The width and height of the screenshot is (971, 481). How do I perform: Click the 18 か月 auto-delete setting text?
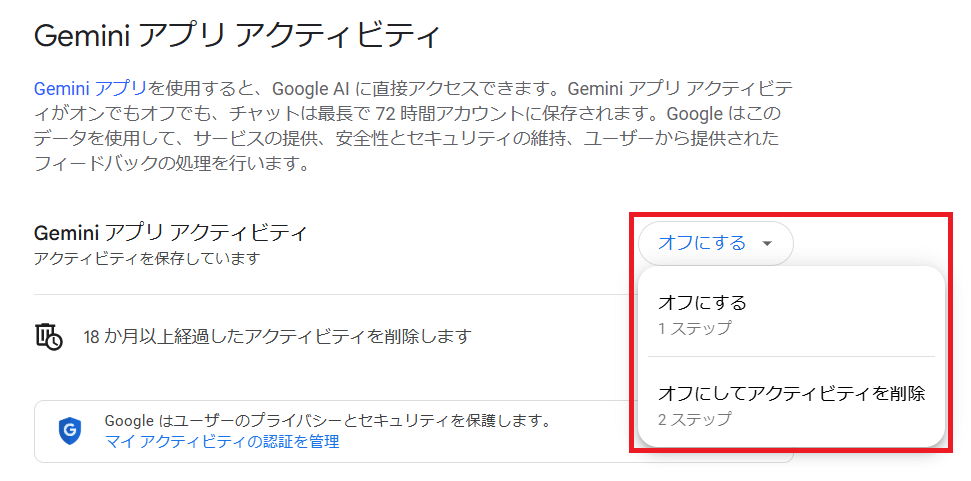tap(276, 336)
